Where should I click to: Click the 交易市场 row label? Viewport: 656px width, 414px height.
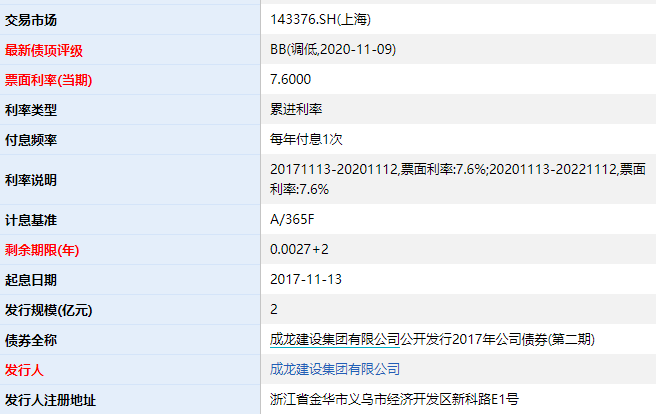point(31,19)
